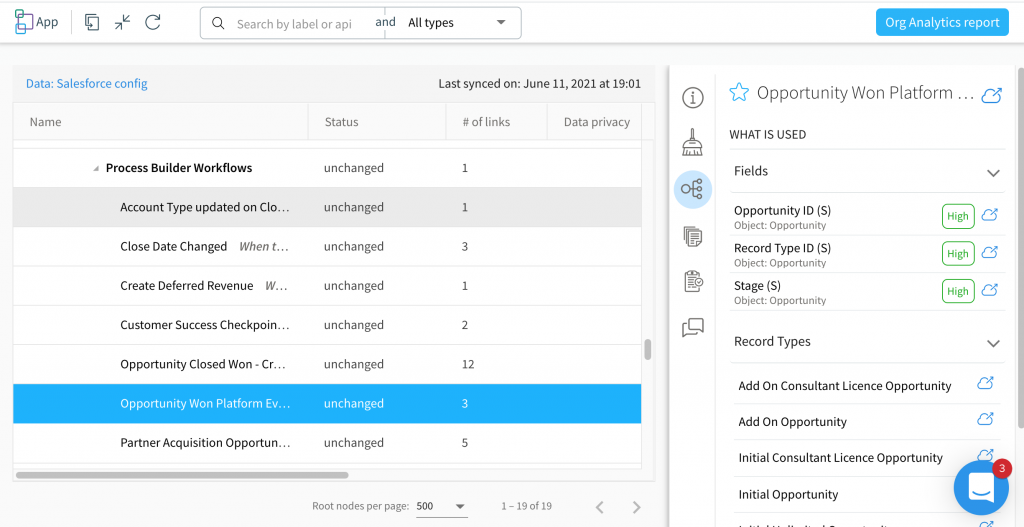1024x527 pixels.
Task: Open the Root nodes per page dropdown
Action: (x=441, y=506)
